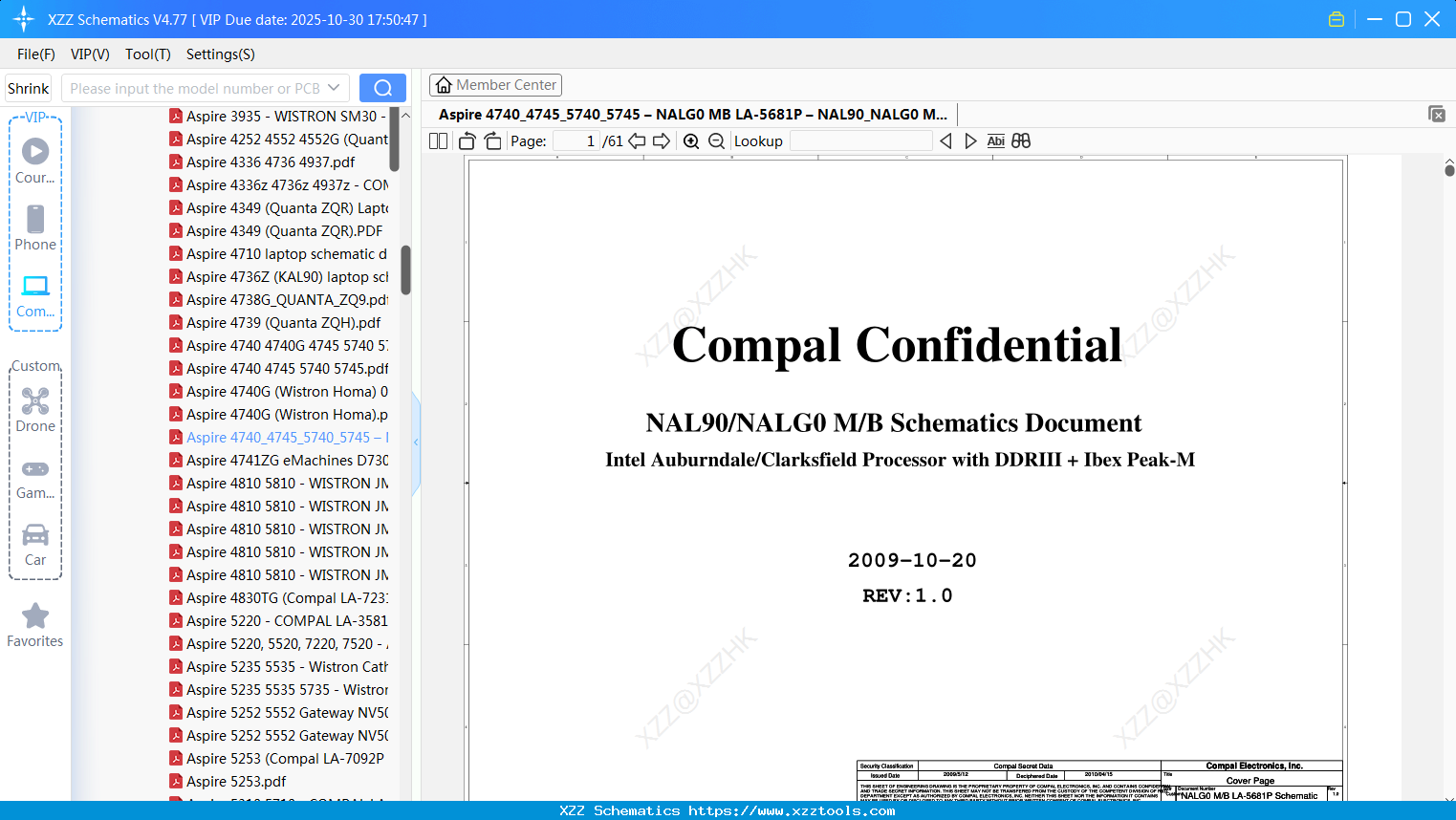Open Aspire 4252 4552 4552G file
Viewport: 1456px width, 820px height.
(278, 140)
